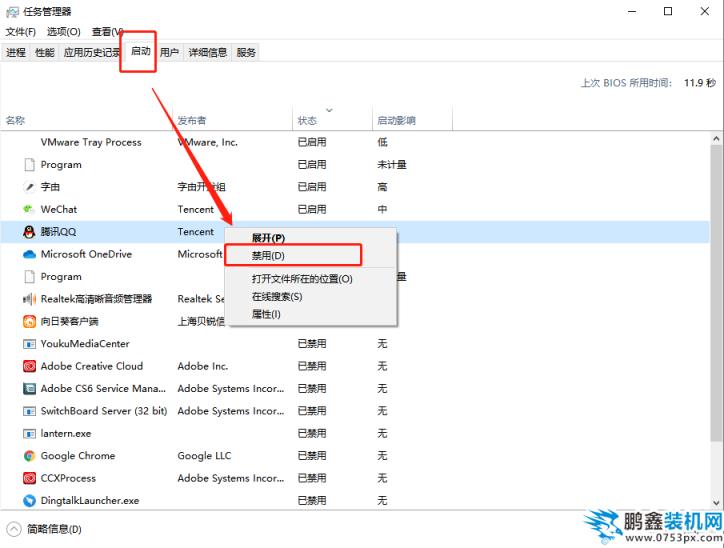Click the scrollbar down arrow
The image size is (724, 548).
click(x=716, y=503)
